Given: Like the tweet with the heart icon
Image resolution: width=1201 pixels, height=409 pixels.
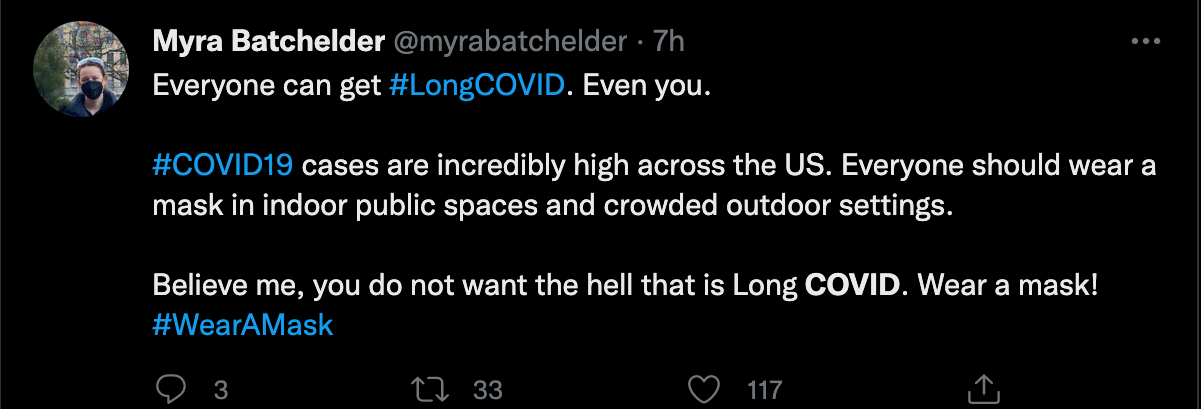Looking at the screenshot, I should click(707, 387).
